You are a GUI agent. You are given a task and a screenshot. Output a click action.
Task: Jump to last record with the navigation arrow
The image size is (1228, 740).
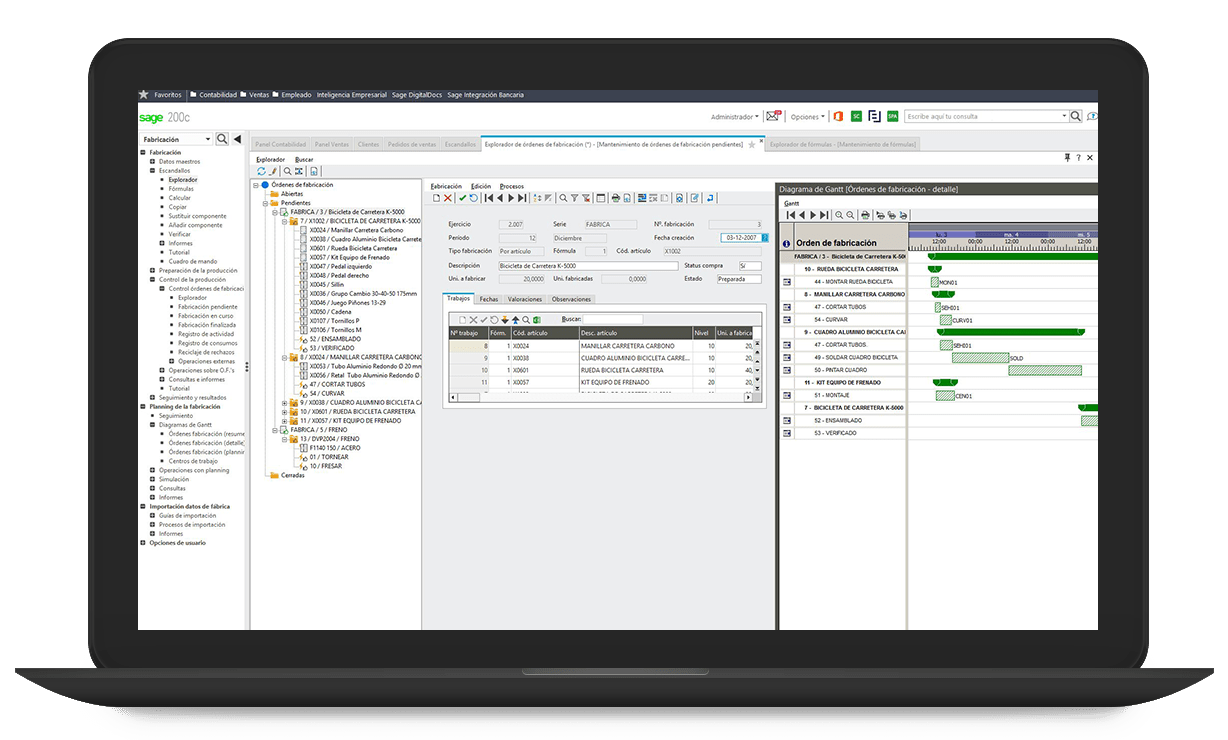522,197
